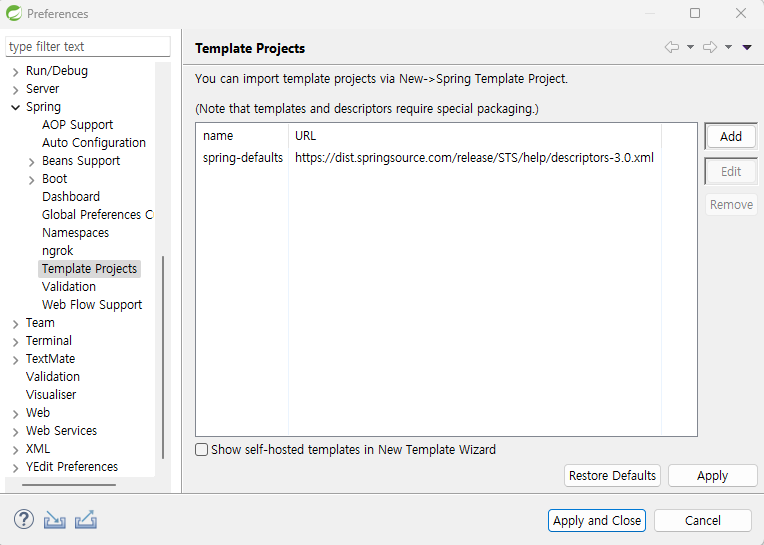Focus the type filter text field
This screenshot has height=545, width=764.
[88, 46]
